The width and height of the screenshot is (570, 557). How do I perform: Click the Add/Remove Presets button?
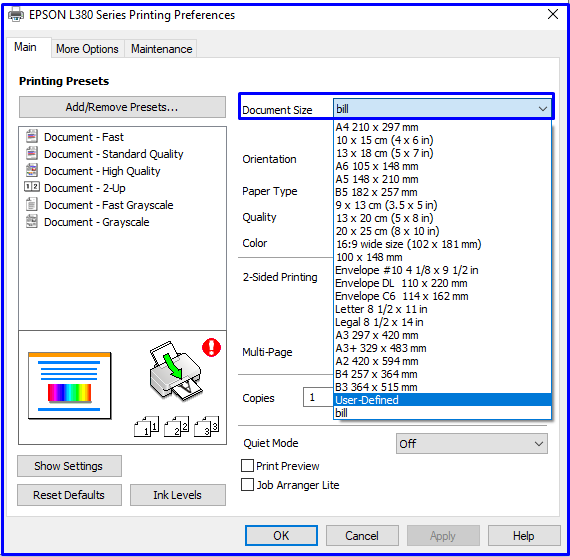(122, 107)
